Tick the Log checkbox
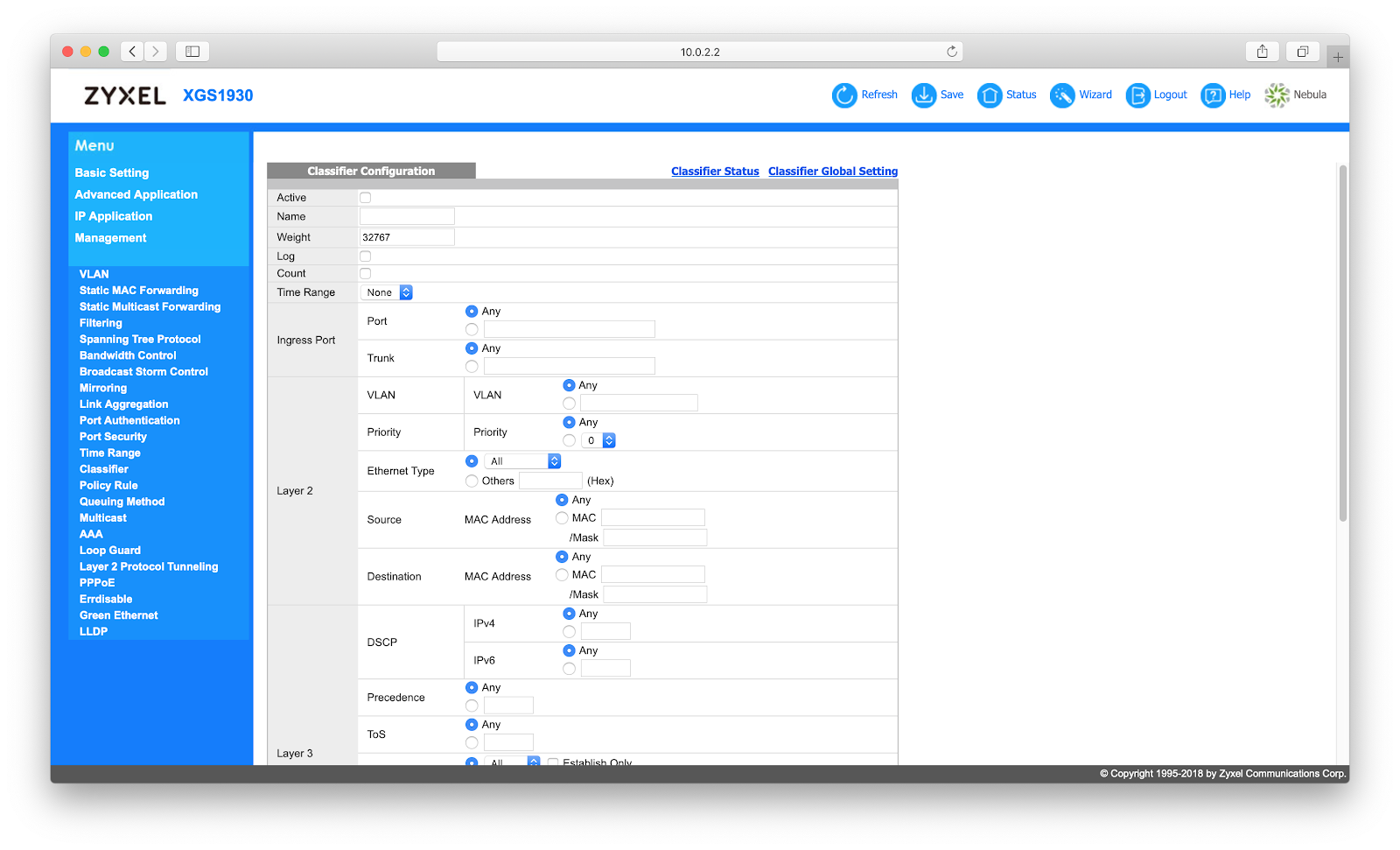Image resolution: width=1400 pixels, height=850 pixels. click(366, 256)
